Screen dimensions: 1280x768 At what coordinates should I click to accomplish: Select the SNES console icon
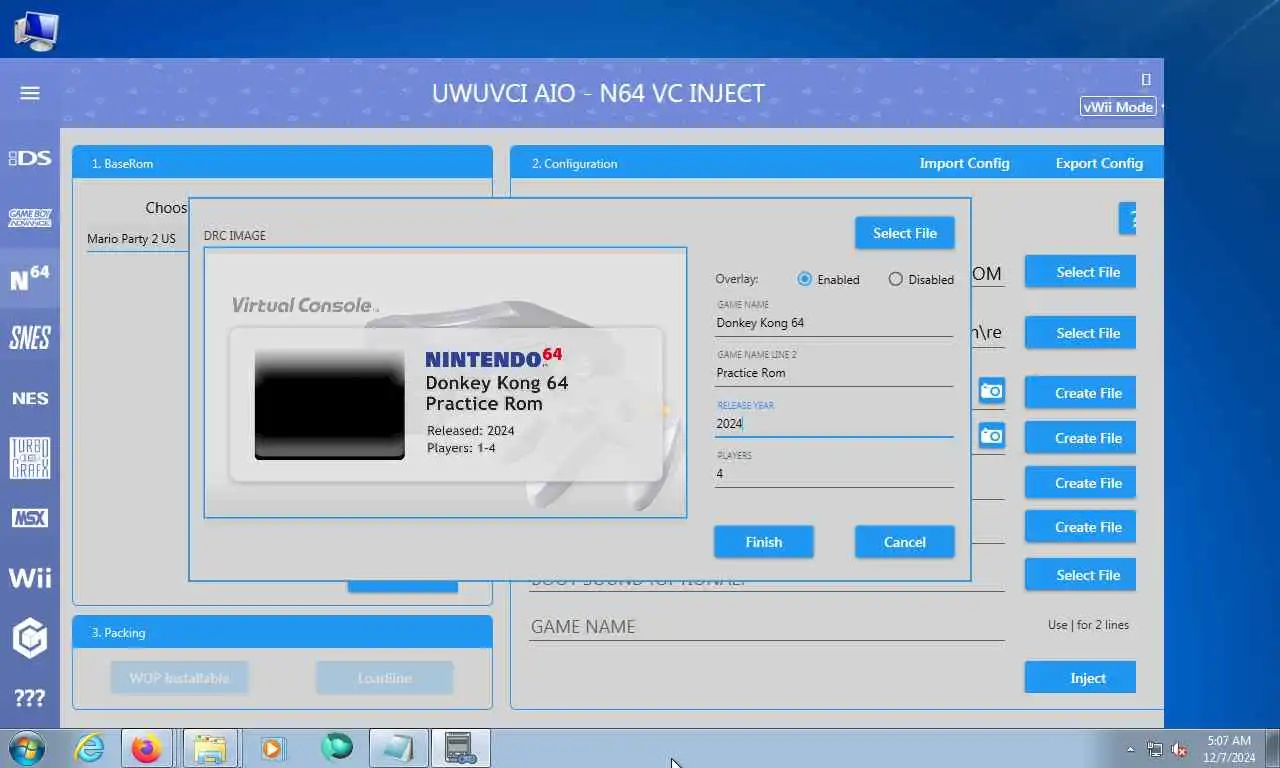30,338
